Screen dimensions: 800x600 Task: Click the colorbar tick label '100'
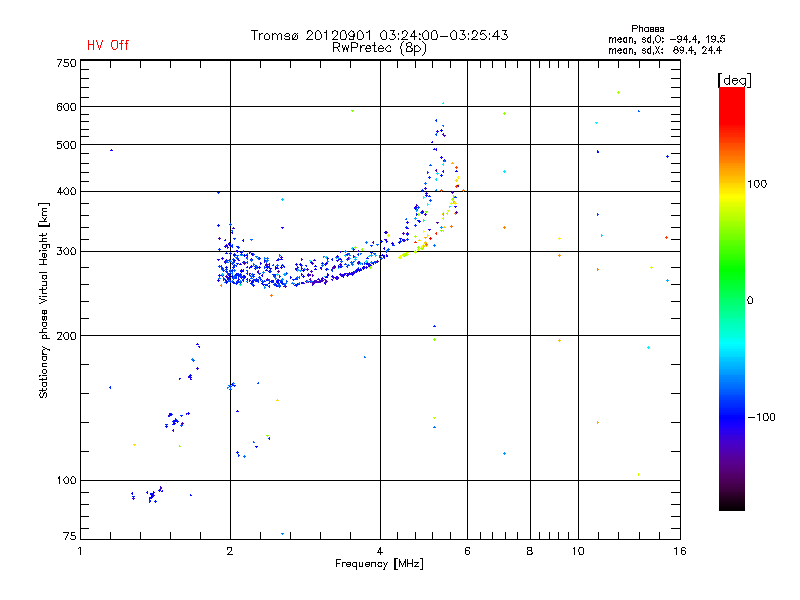[757, 184]
